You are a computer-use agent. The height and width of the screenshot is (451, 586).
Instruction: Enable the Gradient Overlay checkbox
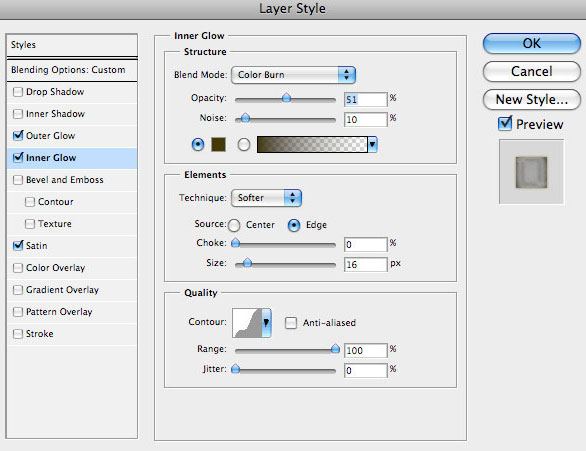[x=18, y=290]
